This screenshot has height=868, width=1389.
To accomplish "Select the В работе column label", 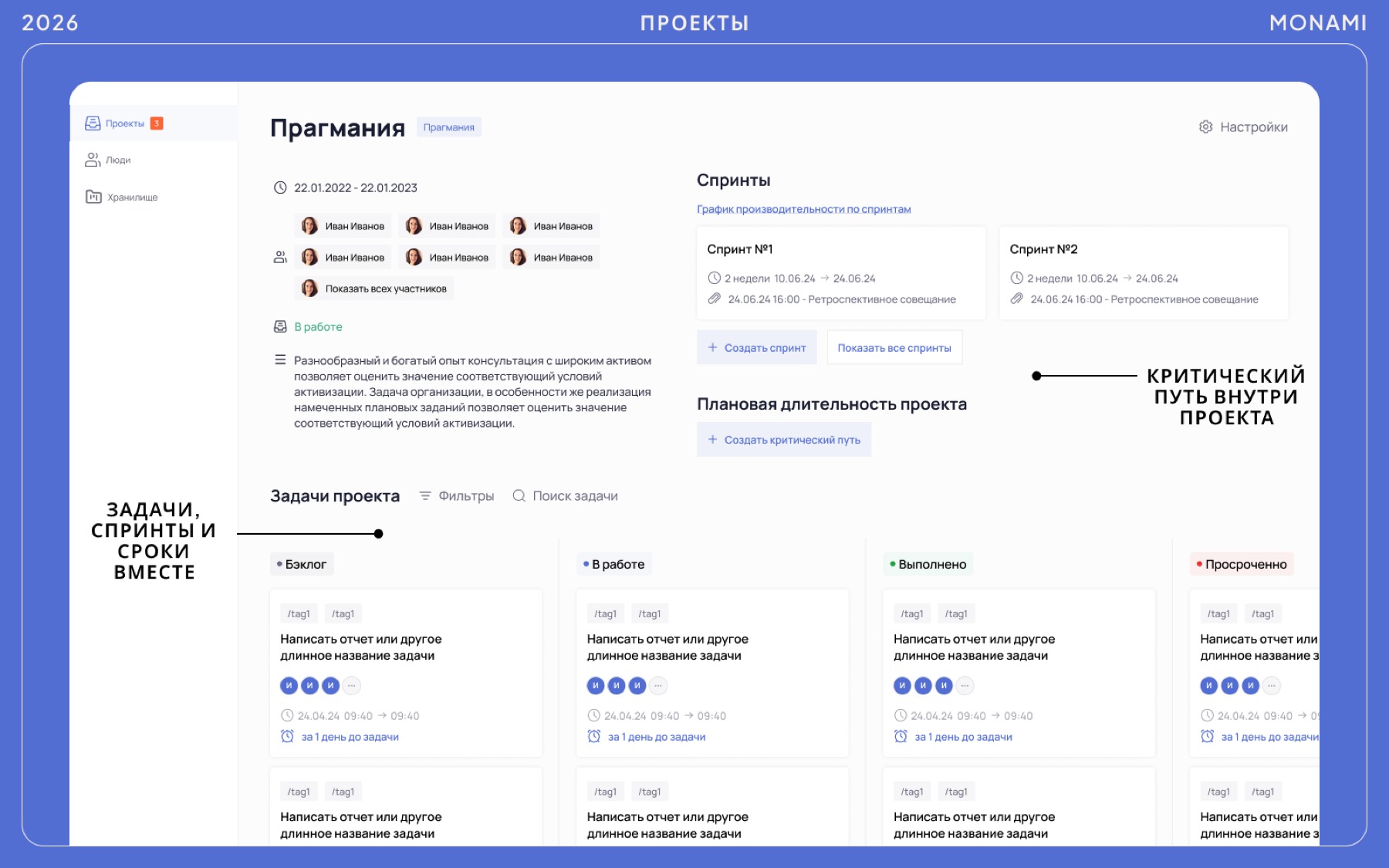I will (x=614, y=564).
